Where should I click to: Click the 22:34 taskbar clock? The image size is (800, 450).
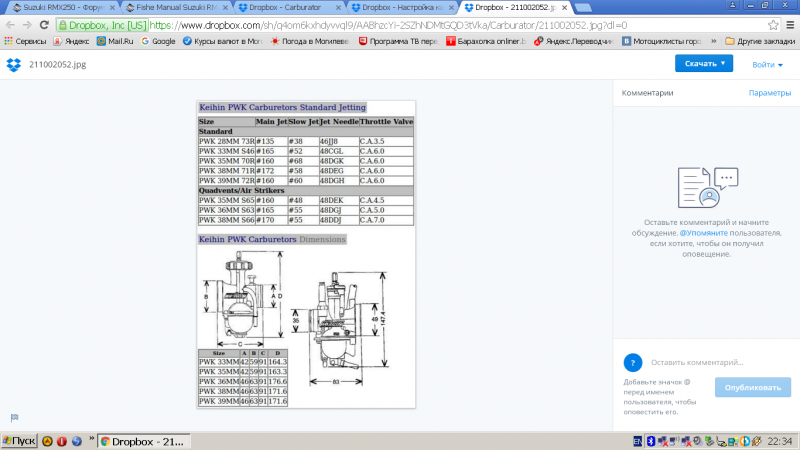[780, 441]
